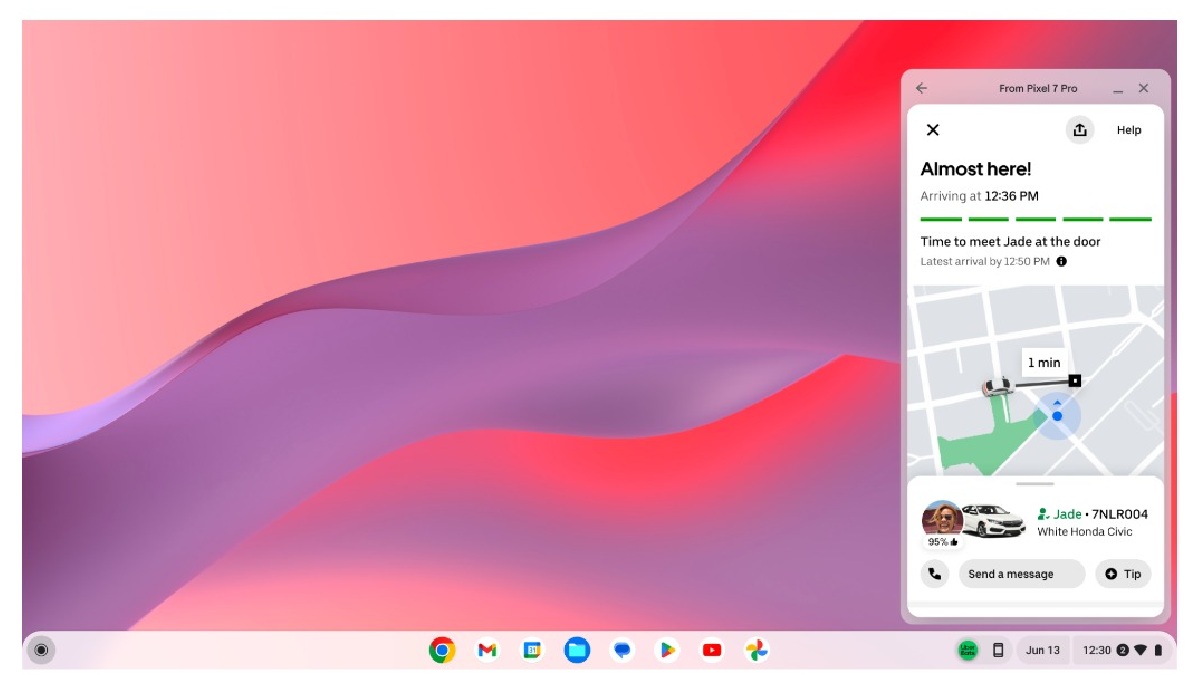
Task: Launch the Play Store from the shelf
Action: (x=666, y=649)
